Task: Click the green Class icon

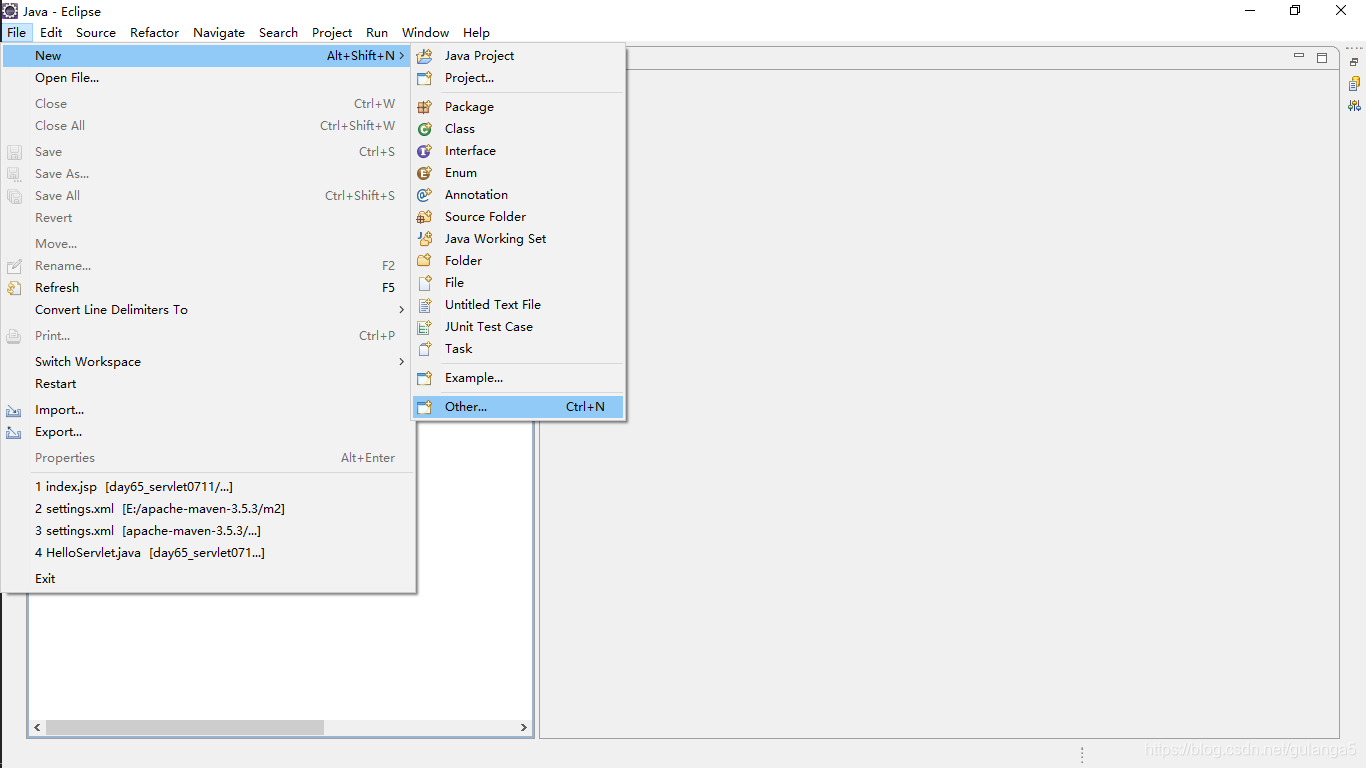Action: tap(425, 129)
